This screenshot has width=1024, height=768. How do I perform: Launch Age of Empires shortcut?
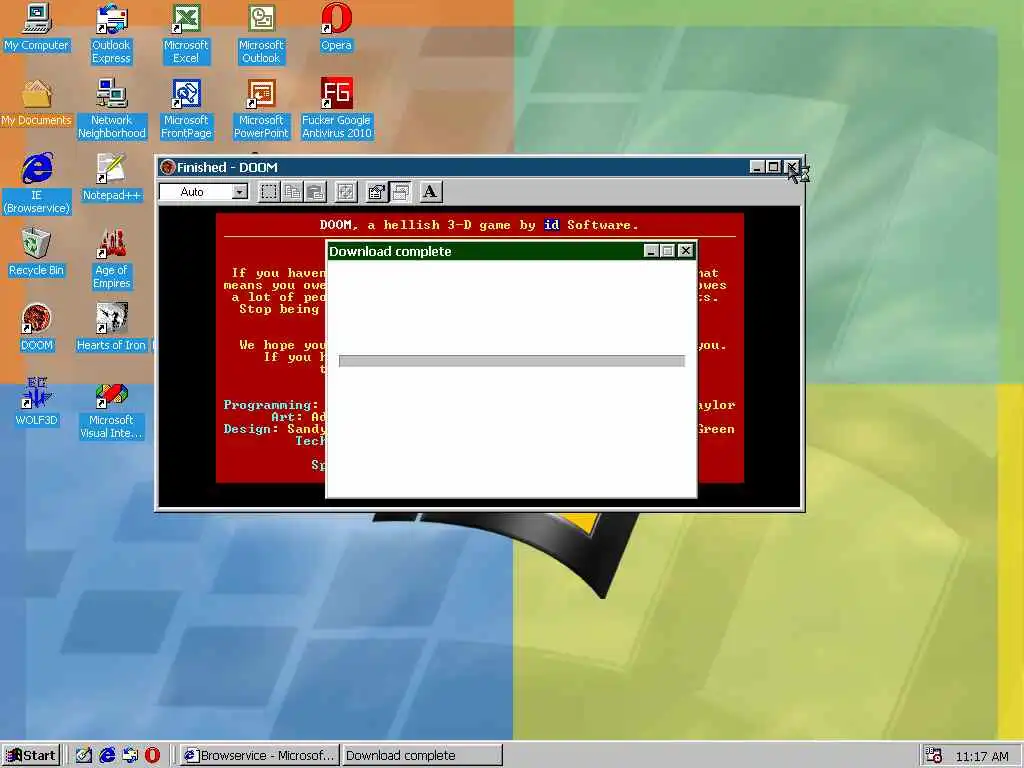pos(112,259)
